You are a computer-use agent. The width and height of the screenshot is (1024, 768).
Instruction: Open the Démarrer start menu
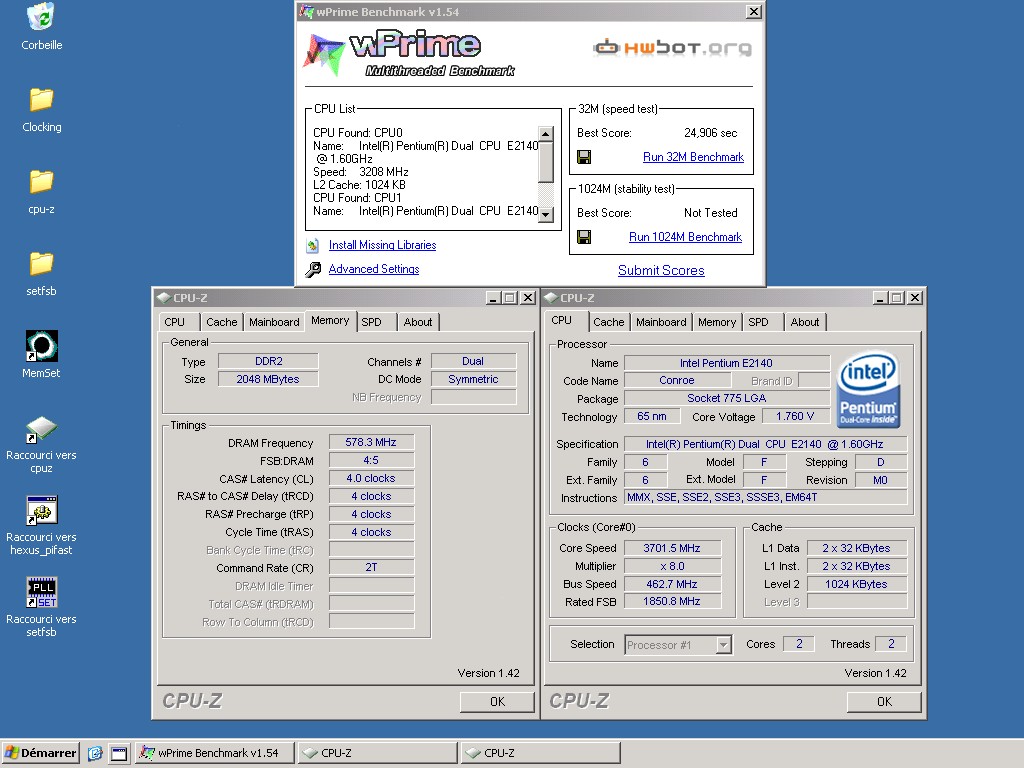point(40,753)
